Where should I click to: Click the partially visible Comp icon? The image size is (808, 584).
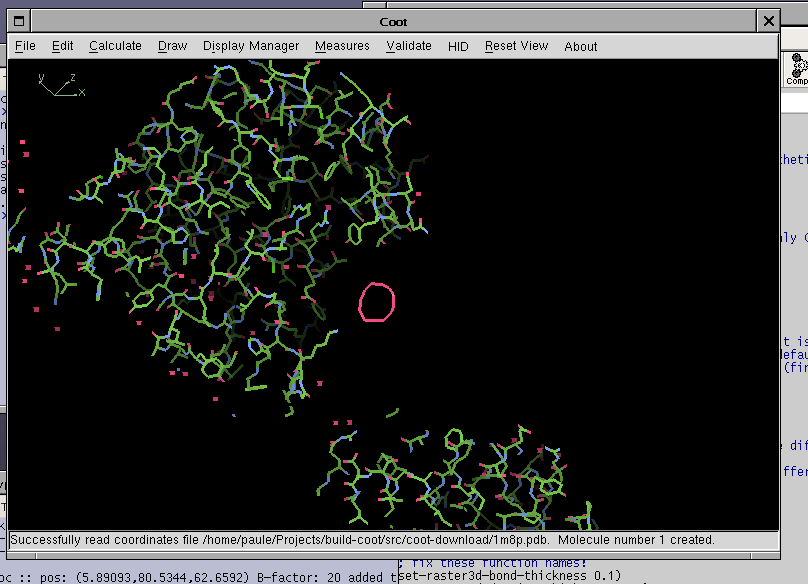796,70
